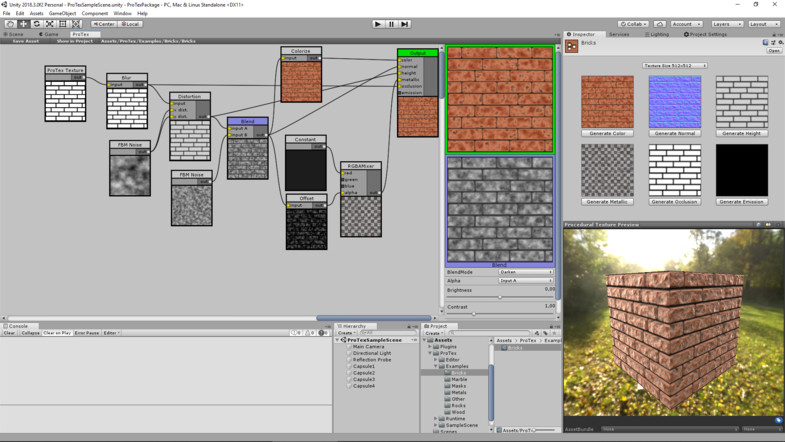785x442 pixels.
Task: Open the GameObject menu
Action: click(63, 14)
